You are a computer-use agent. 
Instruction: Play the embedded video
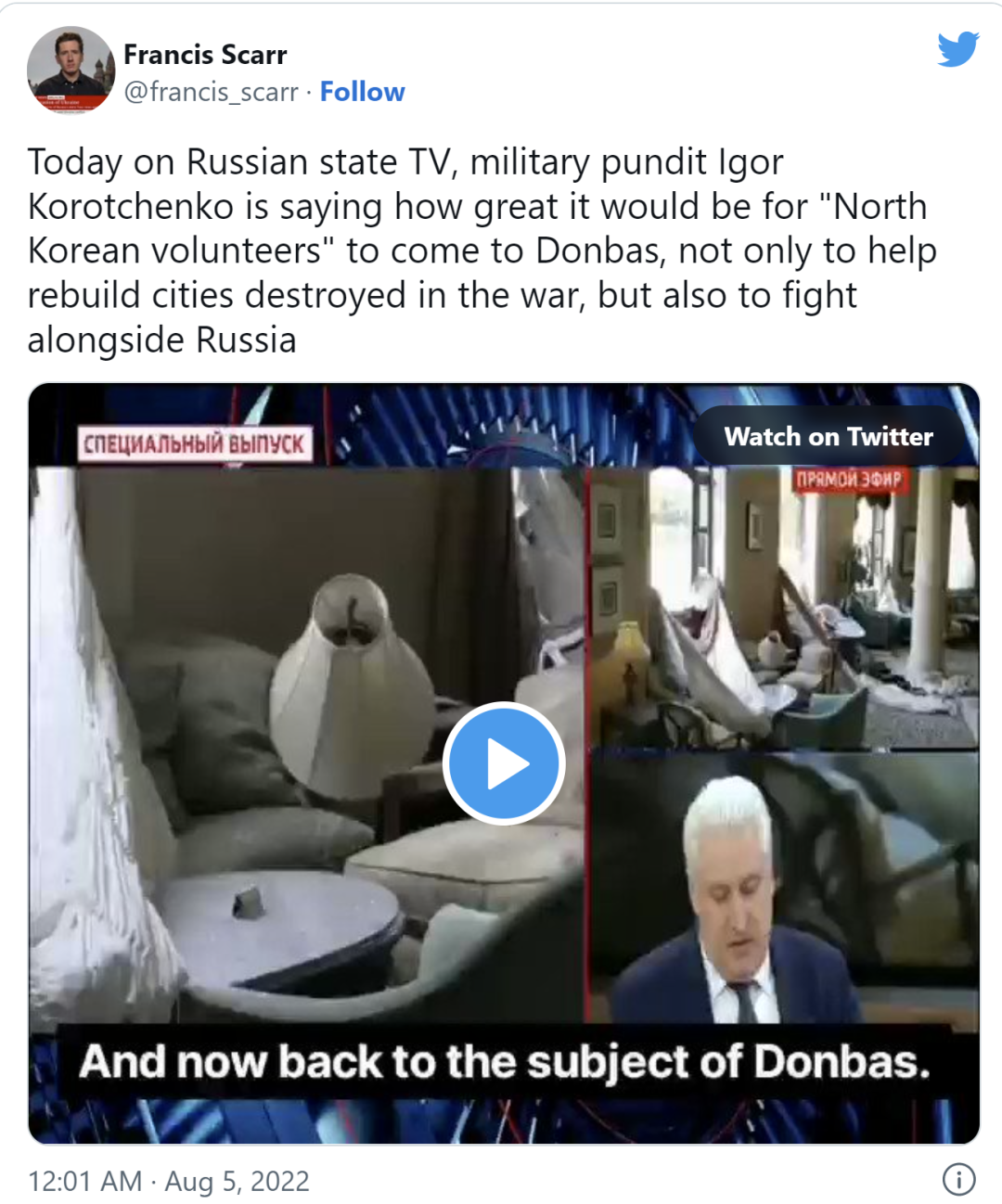pyautogui.click(x=504, y=763)
